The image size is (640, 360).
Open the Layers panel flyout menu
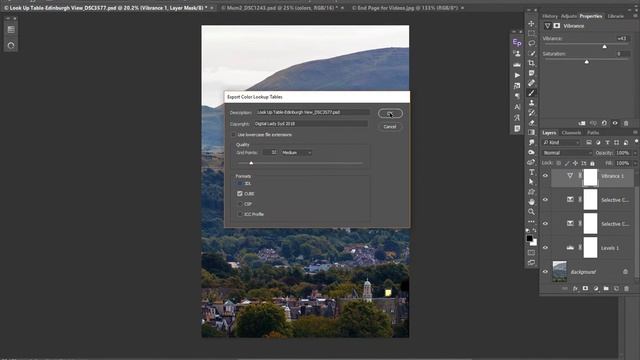635,133
